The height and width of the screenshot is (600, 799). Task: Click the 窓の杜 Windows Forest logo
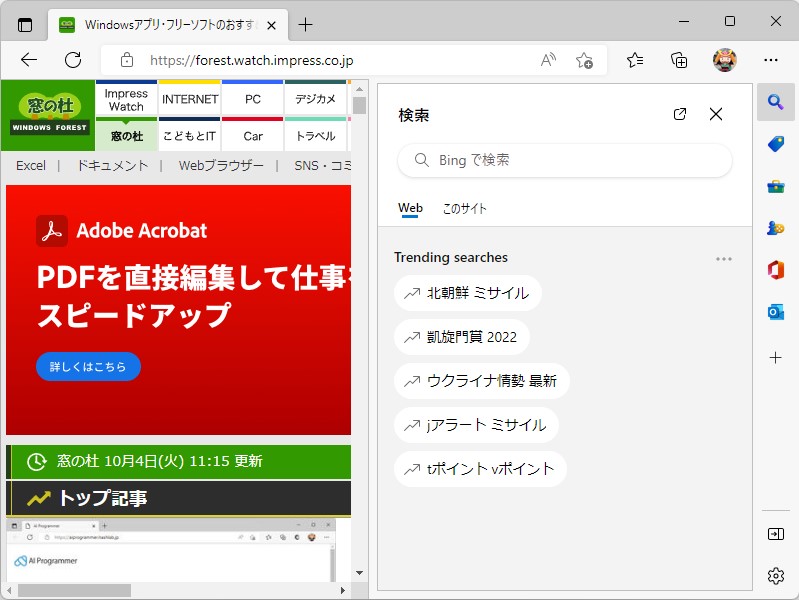pos(49,115)
